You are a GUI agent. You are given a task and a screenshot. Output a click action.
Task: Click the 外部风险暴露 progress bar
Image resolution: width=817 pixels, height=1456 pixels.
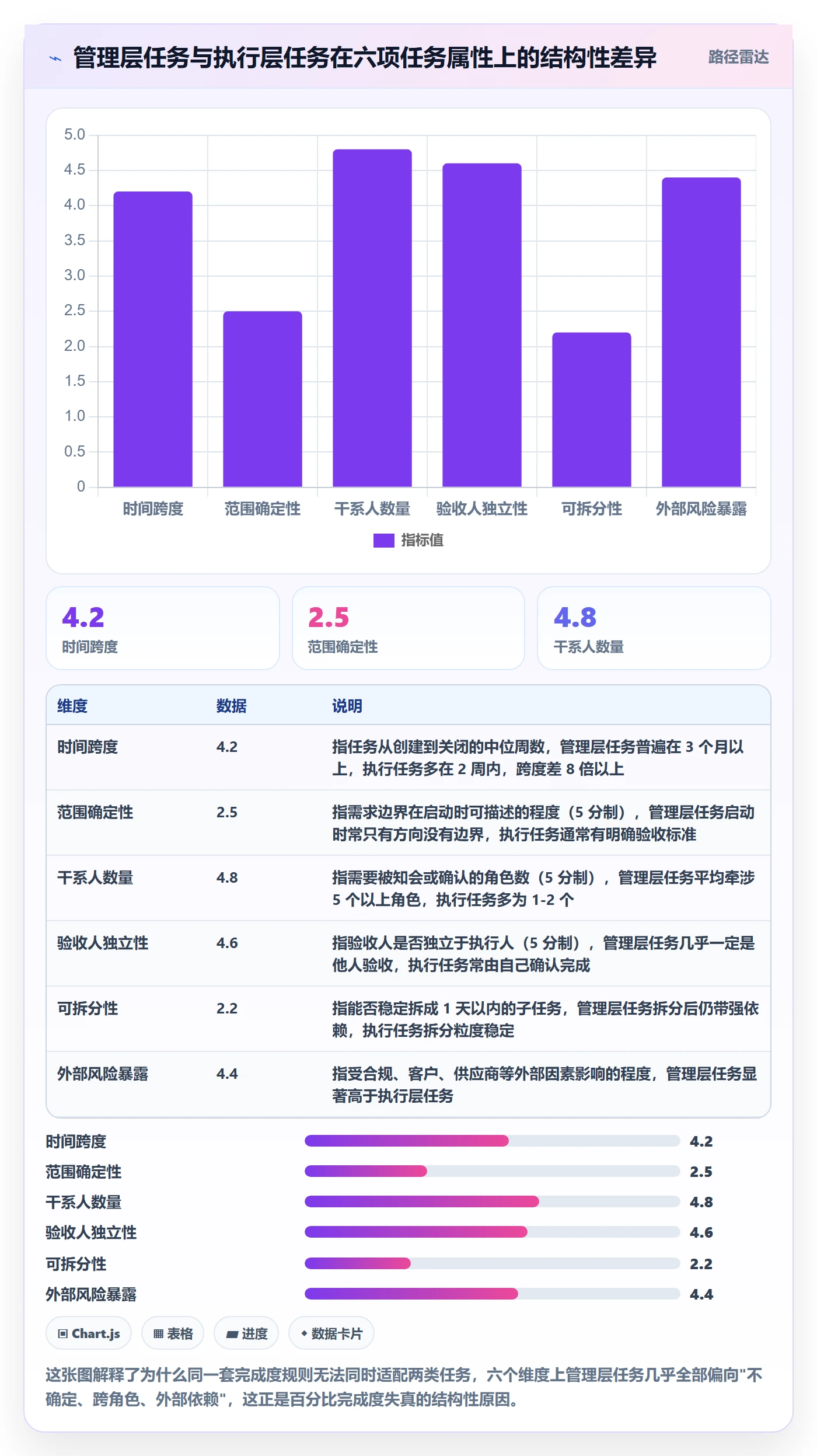pyautogui.click(x=492, y=1294)
